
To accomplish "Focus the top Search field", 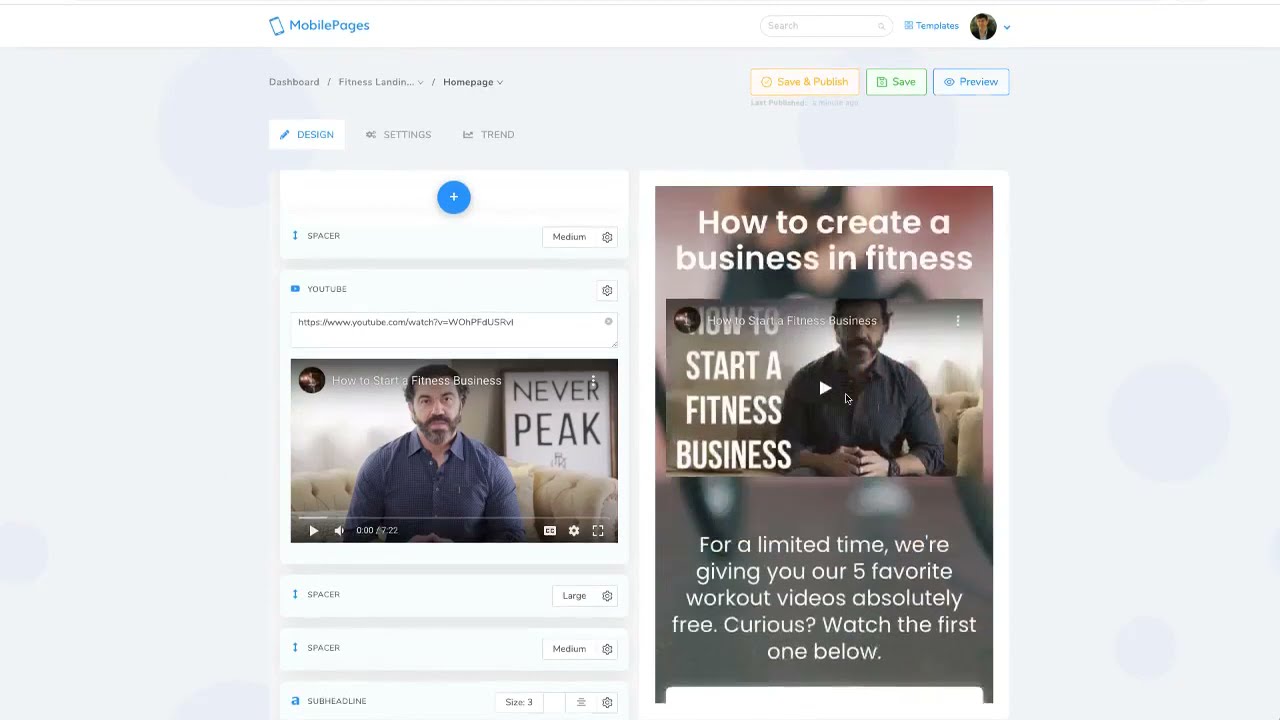I will (826, 26).
